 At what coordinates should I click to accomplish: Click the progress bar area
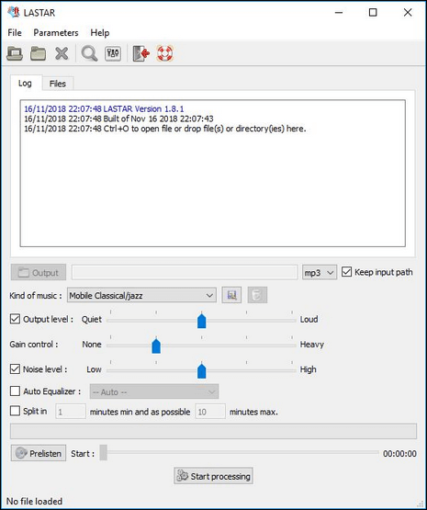213,431
